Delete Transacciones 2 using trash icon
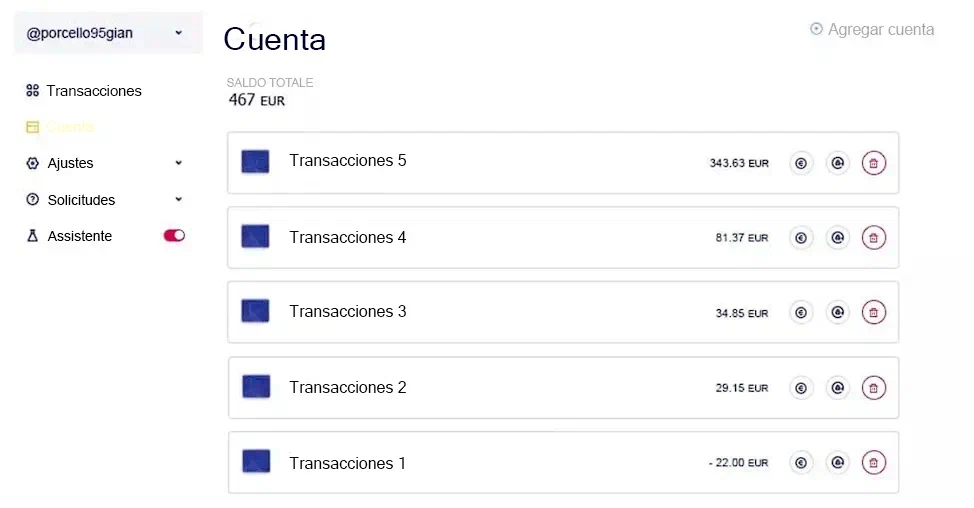This screenshot has height=508, width=974. tap(873, 388)
